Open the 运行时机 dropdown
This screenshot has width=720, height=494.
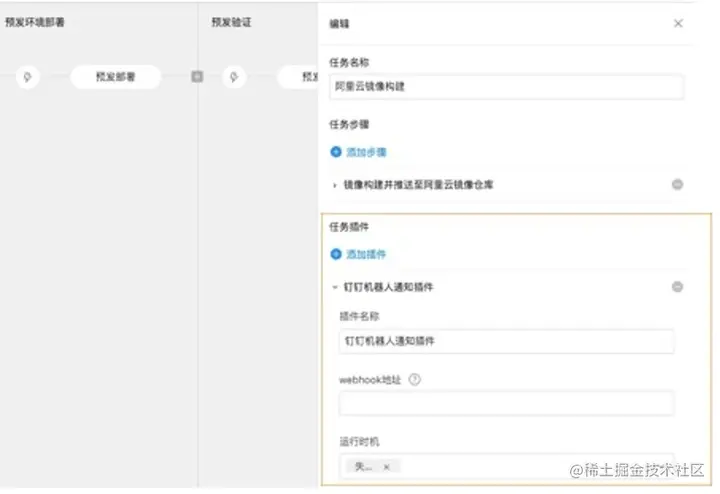506,466
